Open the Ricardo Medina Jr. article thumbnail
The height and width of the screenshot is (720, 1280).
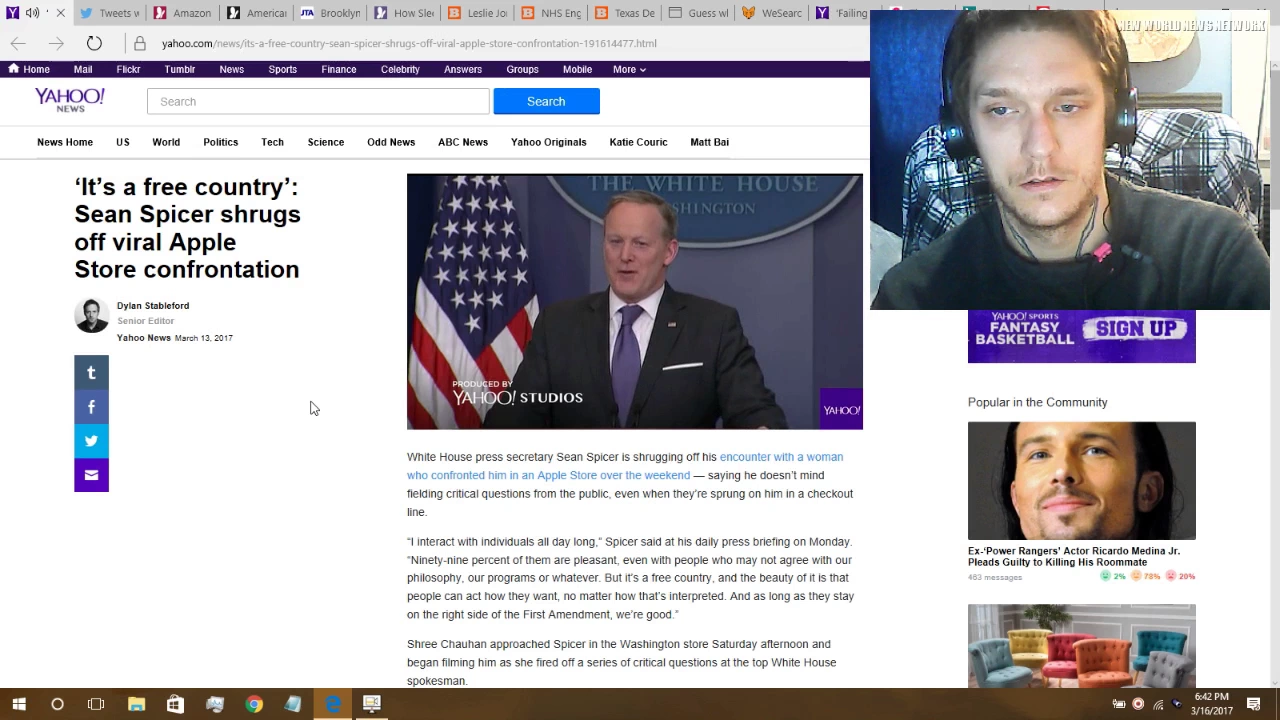coord(1081,481)
